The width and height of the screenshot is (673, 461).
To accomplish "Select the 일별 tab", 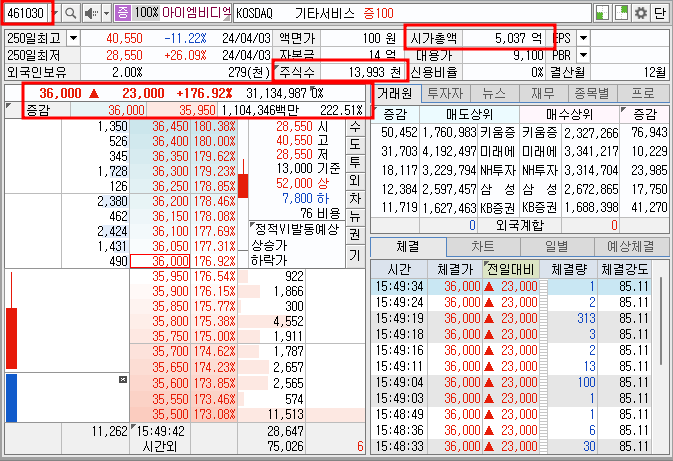I will [x=556, y=246].
